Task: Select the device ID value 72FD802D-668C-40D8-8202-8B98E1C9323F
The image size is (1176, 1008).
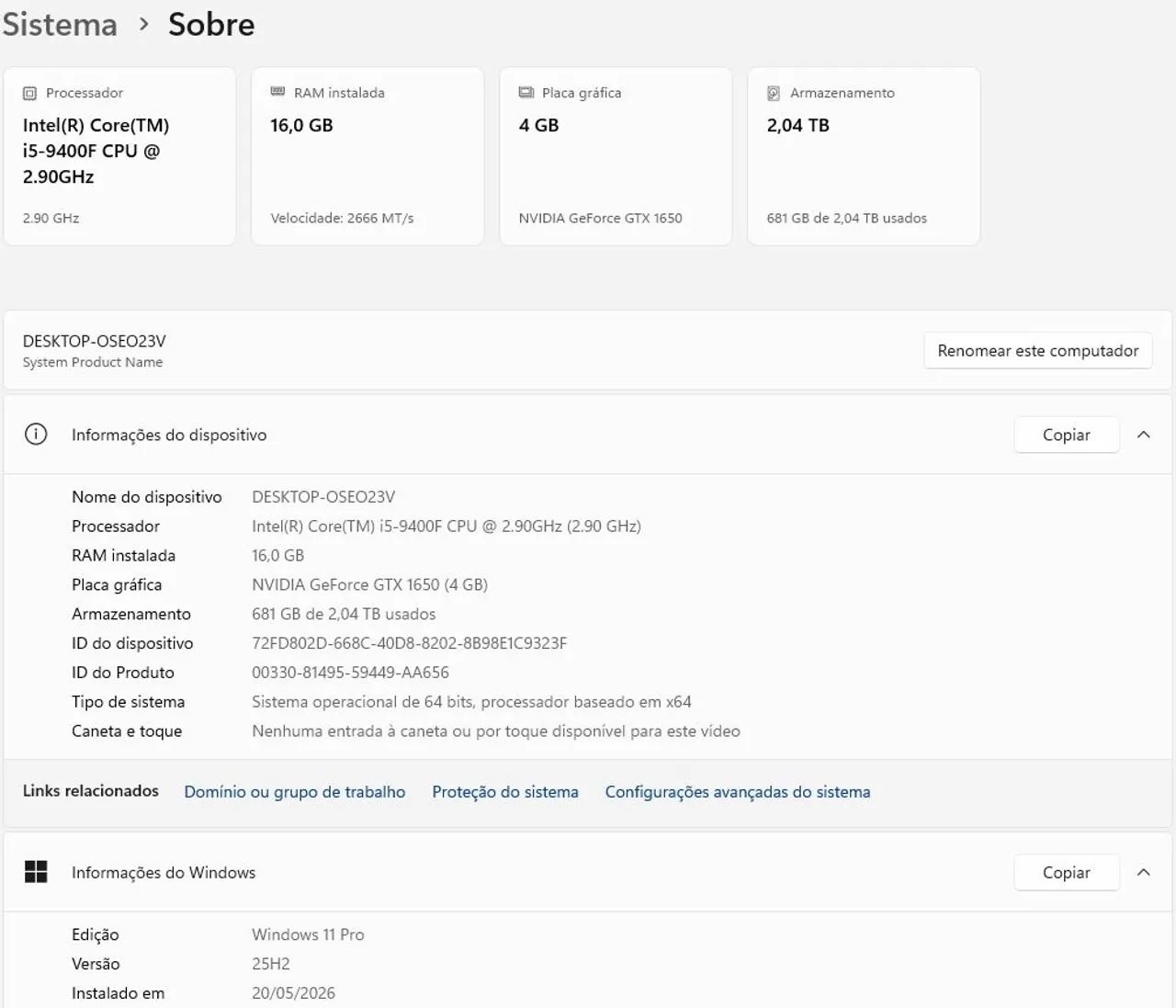Action: point(410,643)
